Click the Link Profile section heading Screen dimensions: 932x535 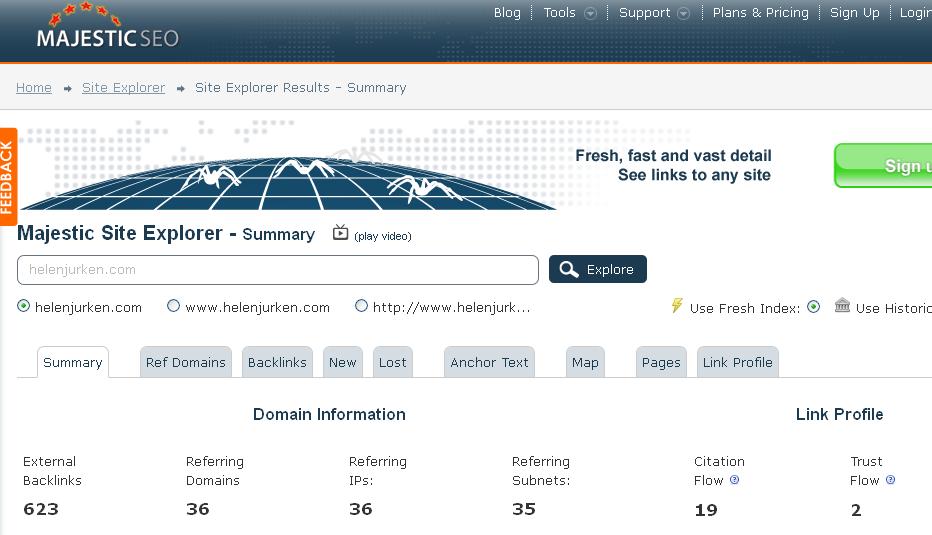coord(839,414)
